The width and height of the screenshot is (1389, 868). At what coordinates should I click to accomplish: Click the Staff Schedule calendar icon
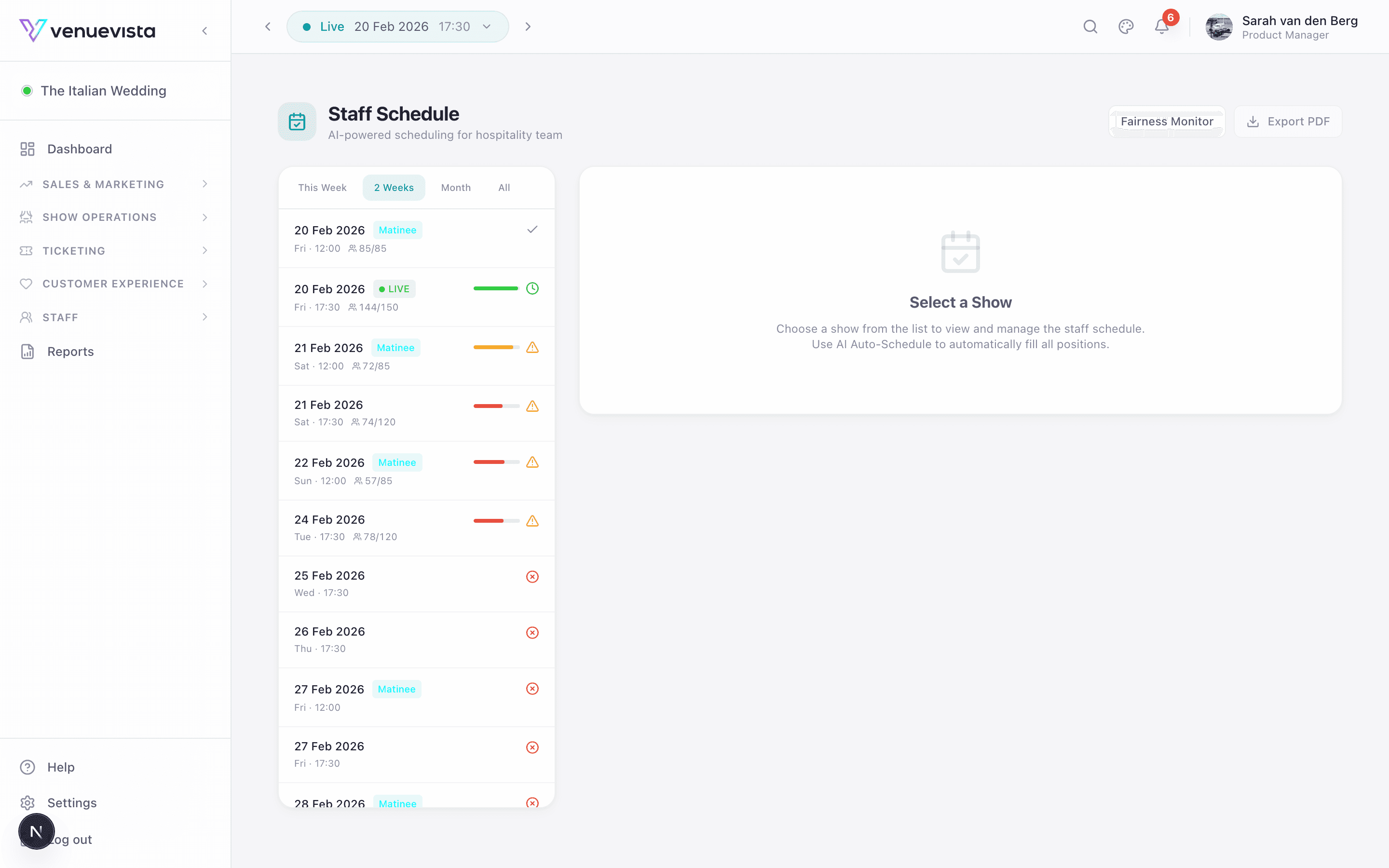coord(297,121)
